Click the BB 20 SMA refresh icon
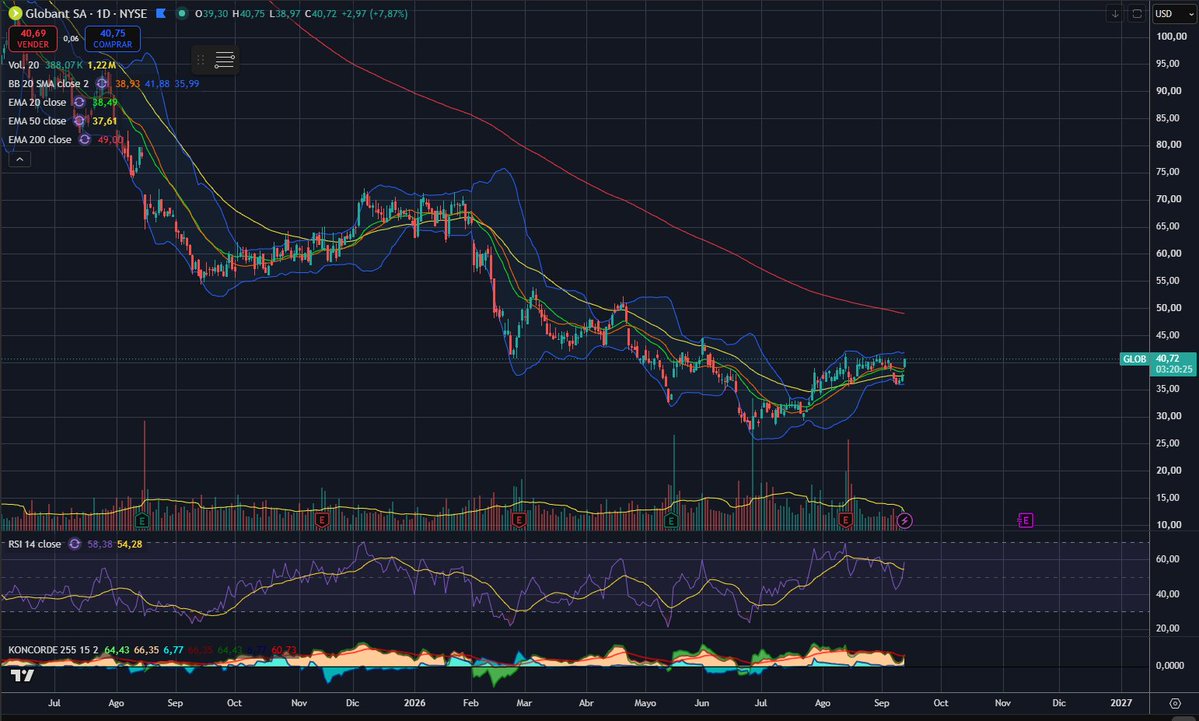Viewport: 1199px width, 721px height. pyautogui.click(x=102, y=83)
